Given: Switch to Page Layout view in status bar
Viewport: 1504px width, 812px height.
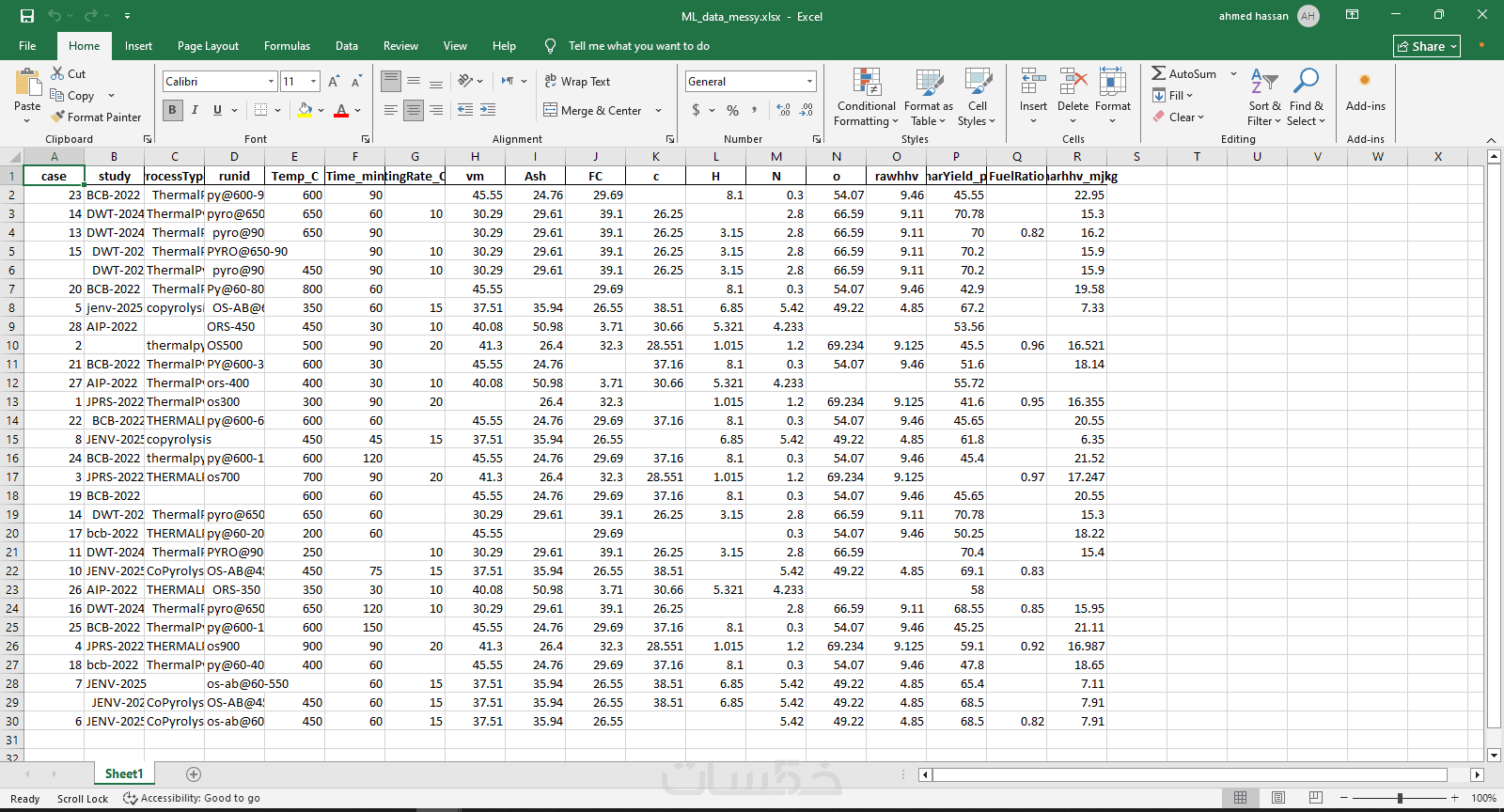Looking at the screenshot, I should pos(1278,798).
